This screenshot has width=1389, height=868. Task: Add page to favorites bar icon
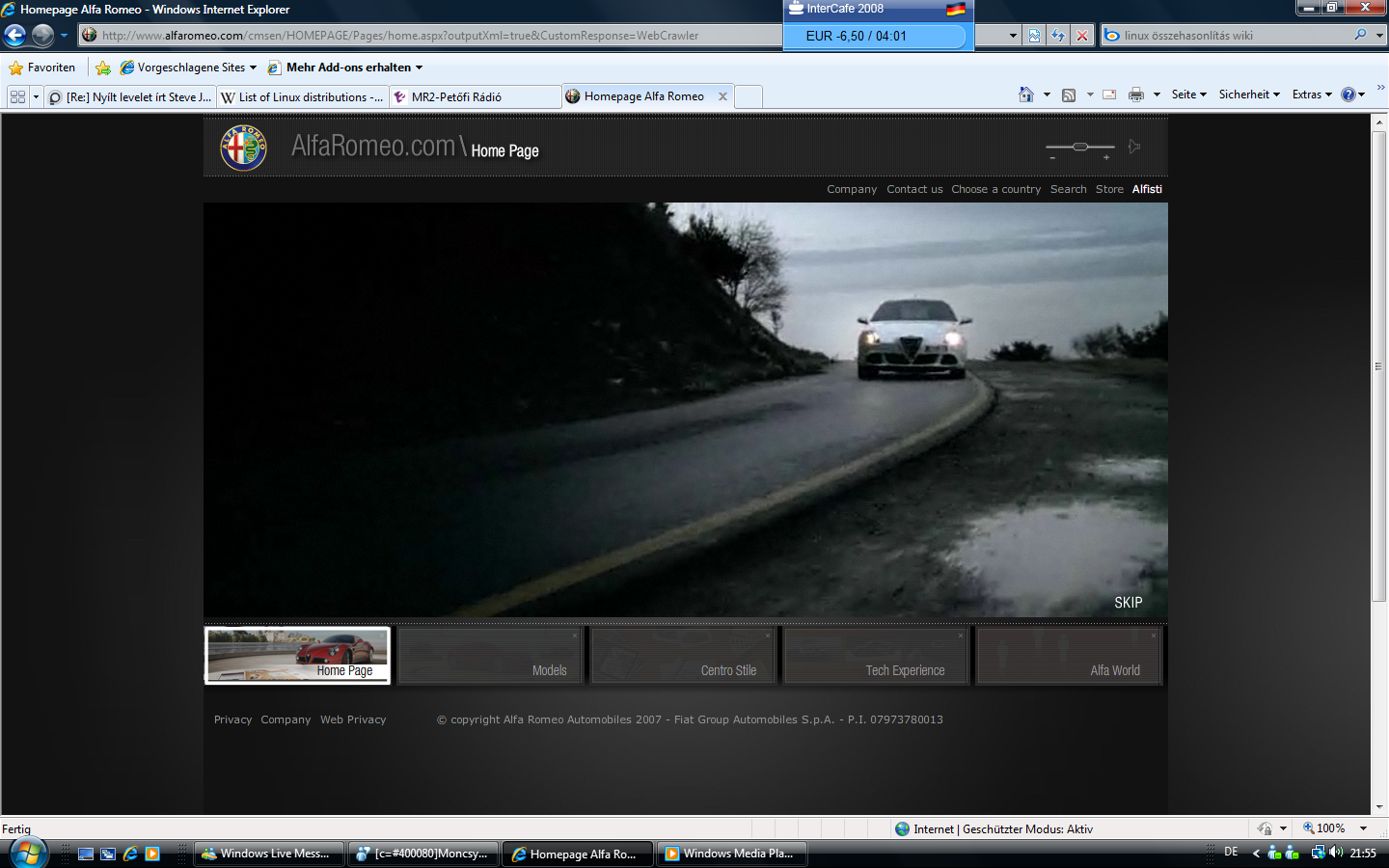pyautogui.click(x=103, y=68)
